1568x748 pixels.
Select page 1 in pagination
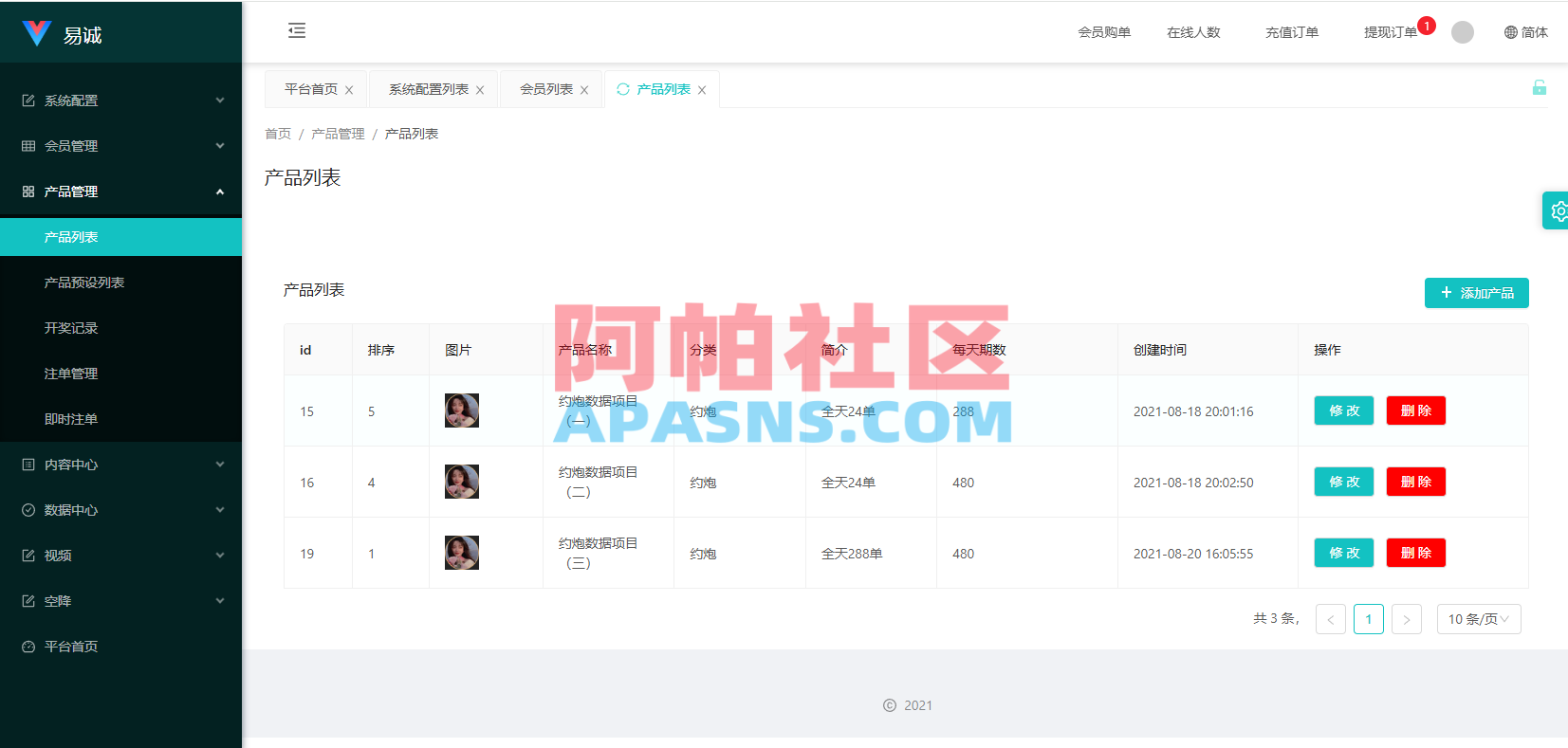point(1369,619)
